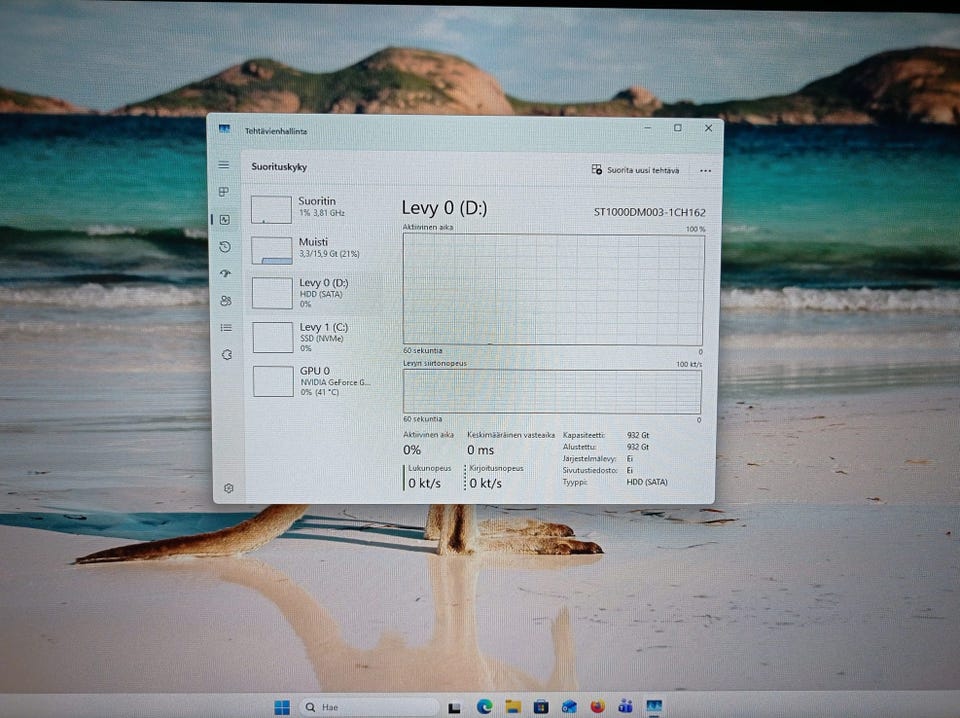960x718 pixels.
Task: Open File Explorer from taskbar
Action: tap(513, 706)
